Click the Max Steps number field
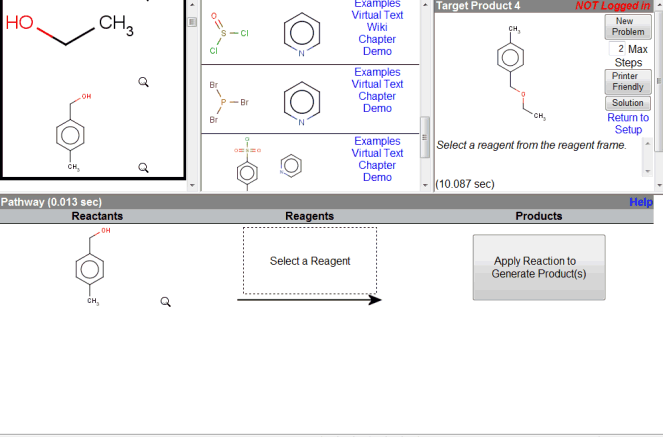This screenshot has height=437, width=663. tap(621, 49)
